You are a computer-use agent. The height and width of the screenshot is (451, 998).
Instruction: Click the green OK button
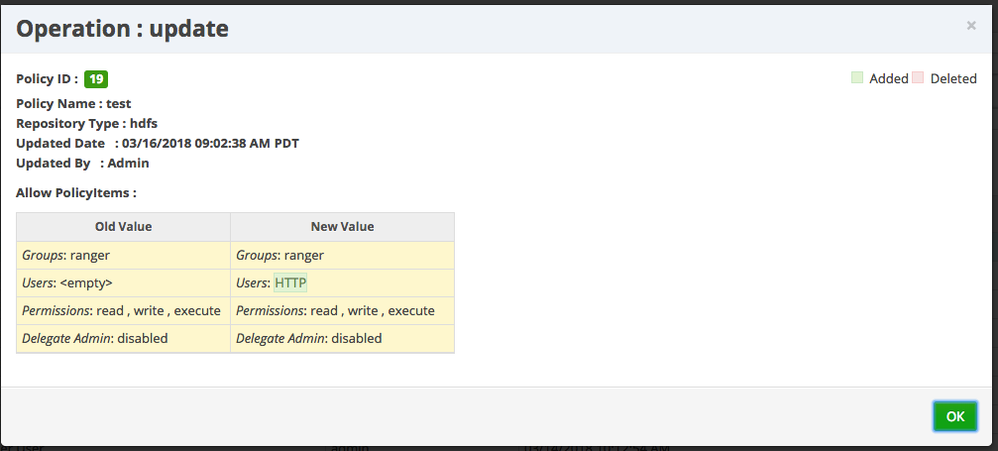[955, 416]
